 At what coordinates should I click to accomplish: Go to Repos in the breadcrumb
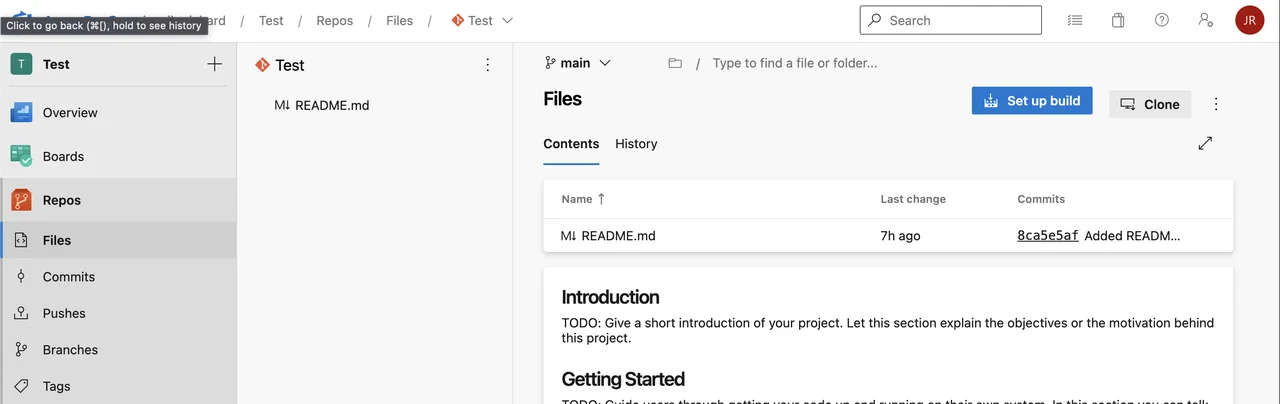[335, 20]
